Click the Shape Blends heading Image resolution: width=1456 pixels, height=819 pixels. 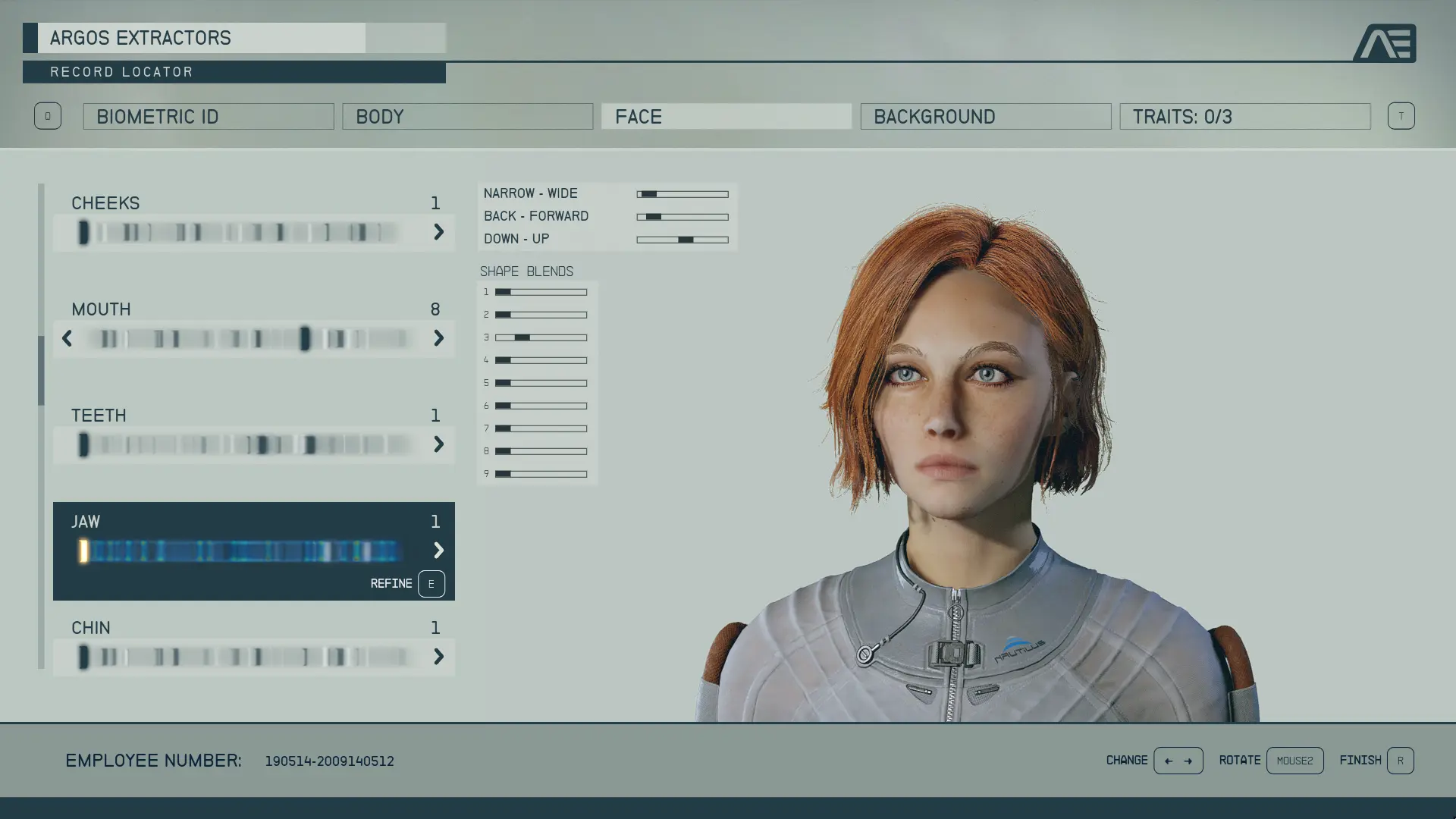pyautogui.click(x=526, y=271)
